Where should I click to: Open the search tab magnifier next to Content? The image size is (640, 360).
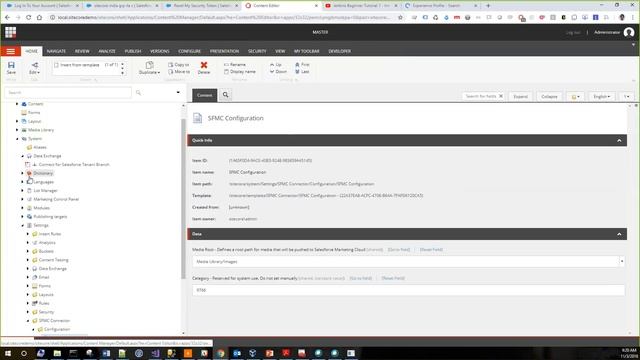click(225, 95)
